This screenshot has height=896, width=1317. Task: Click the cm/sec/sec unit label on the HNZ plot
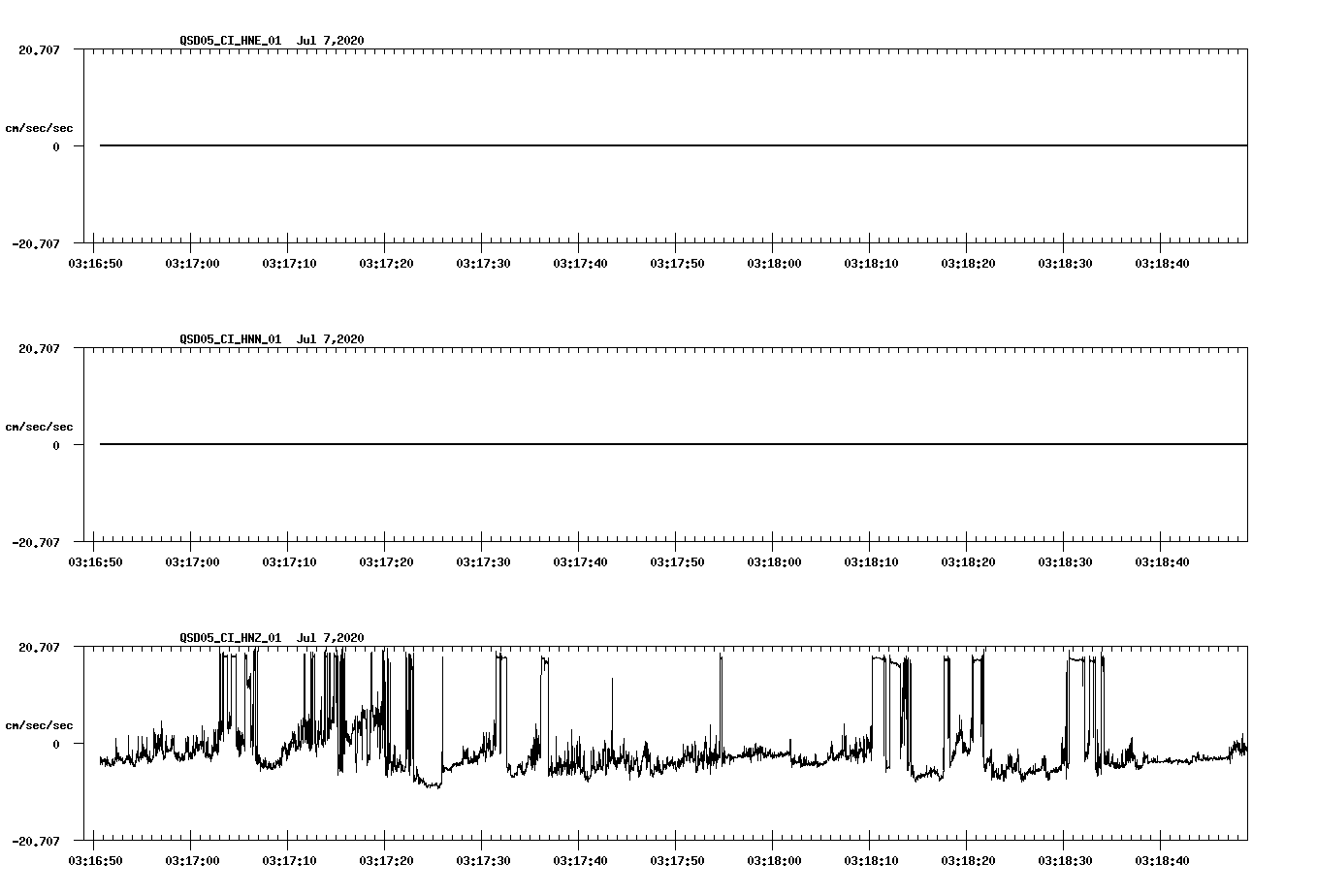[x=39, y=725]
